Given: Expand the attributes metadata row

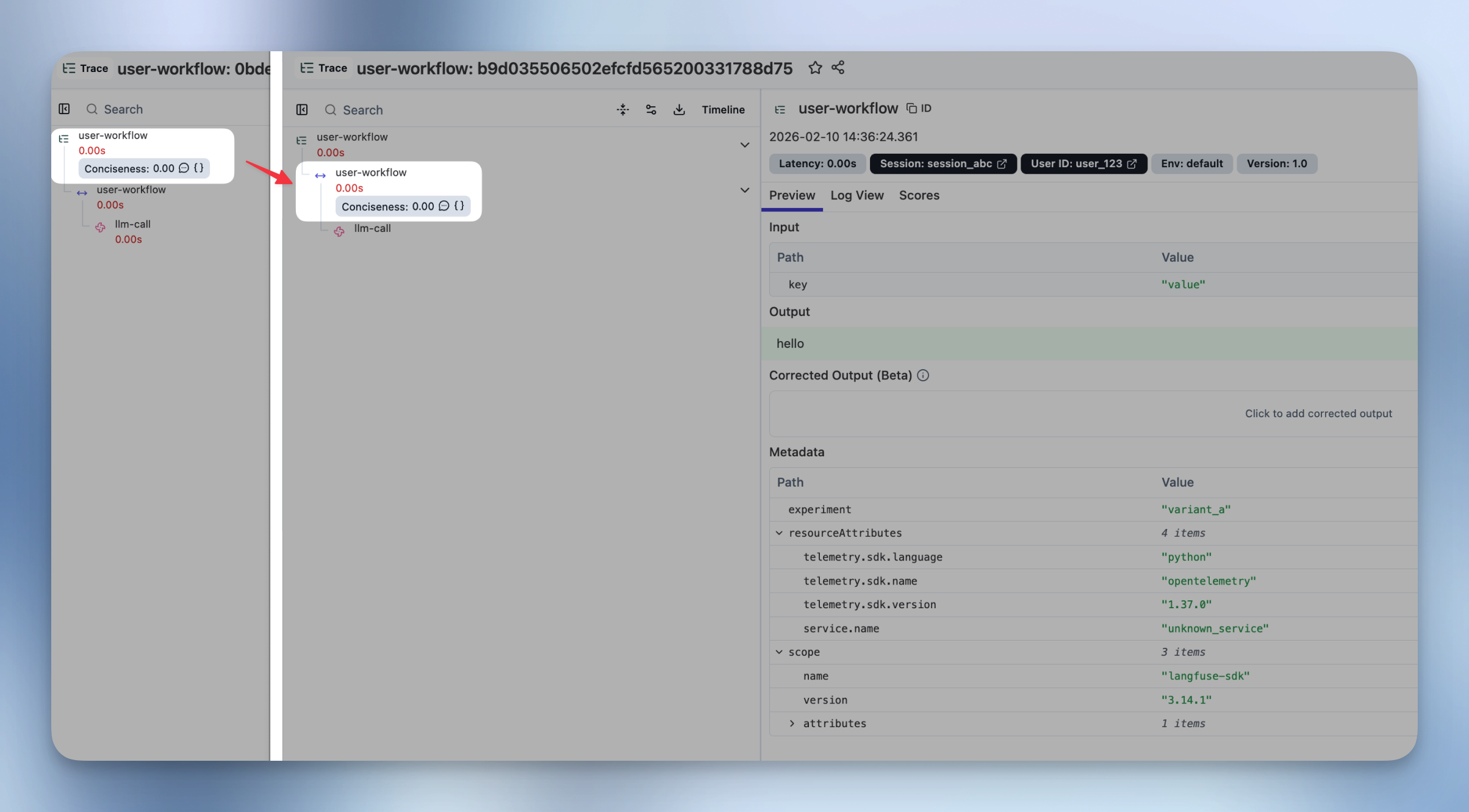Looking at the screenshot, I should click(x=792, y=724).
